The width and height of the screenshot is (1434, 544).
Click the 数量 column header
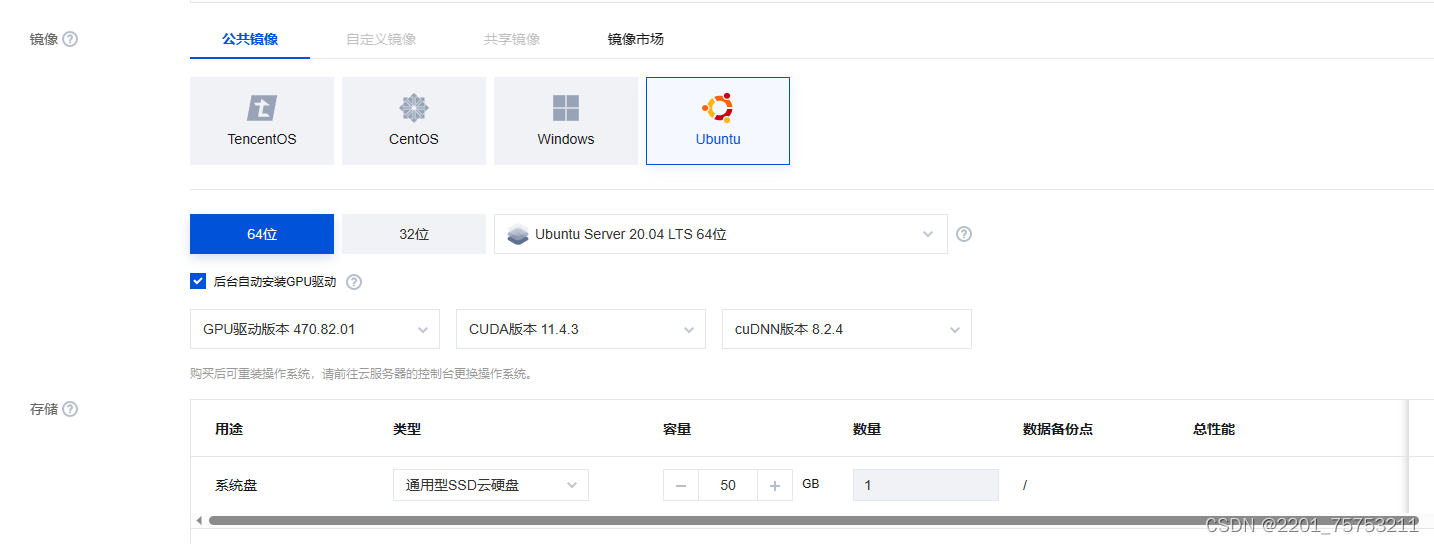[x=867, y=429]
